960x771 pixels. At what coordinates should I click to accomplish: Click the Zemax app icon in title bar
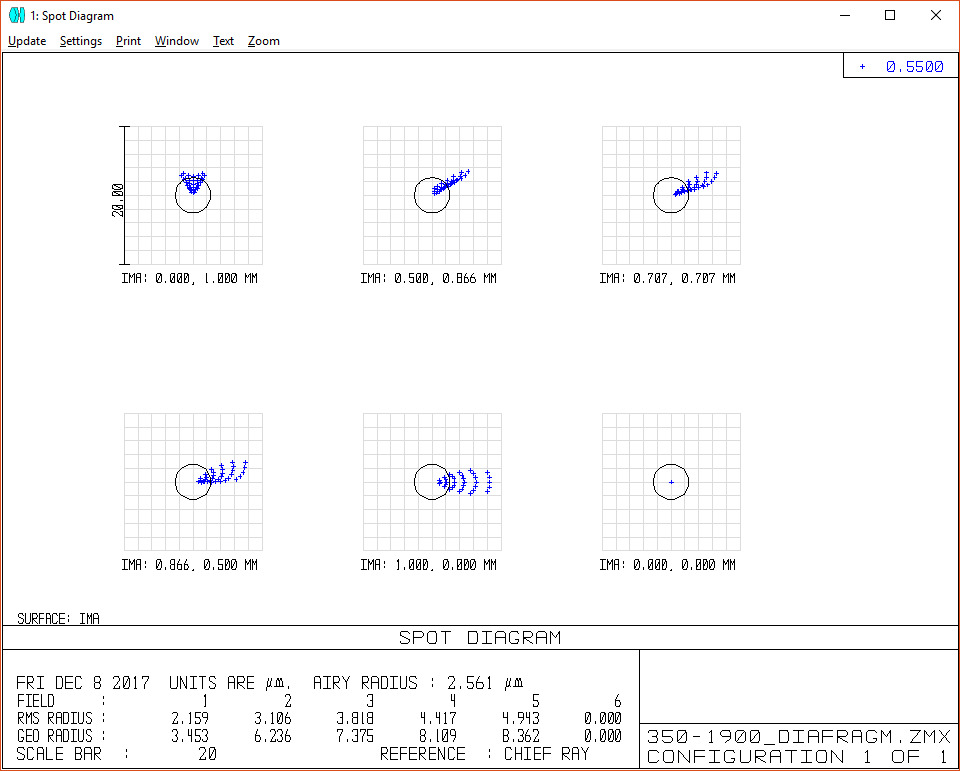[16, 16]
